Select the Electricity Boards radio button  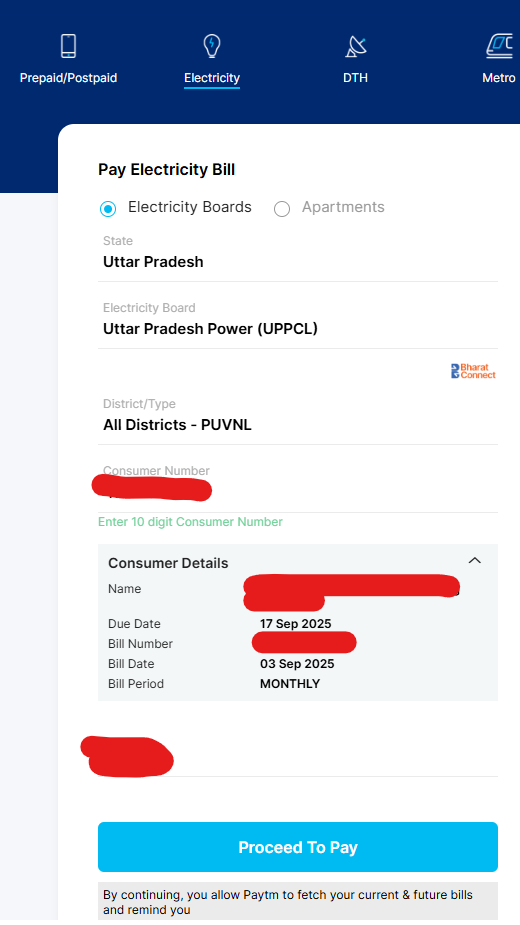(x=108, y=208)
